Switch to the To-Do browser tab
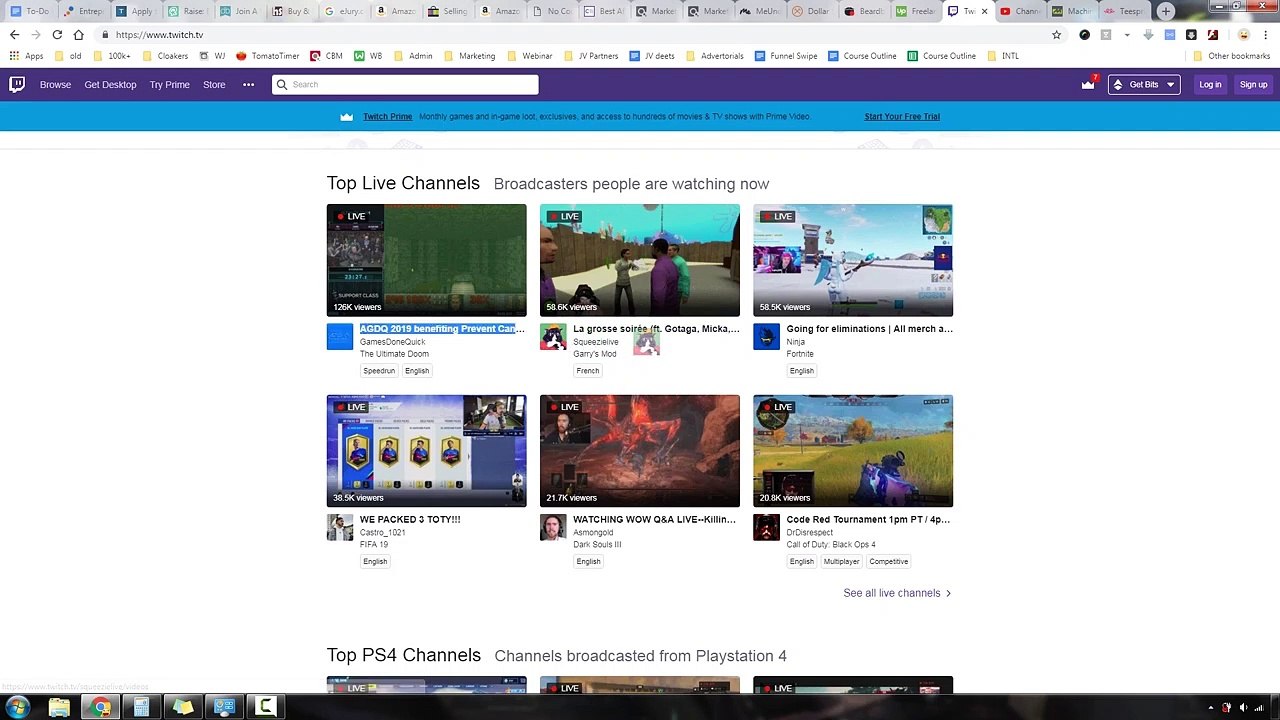 [30, 11]
